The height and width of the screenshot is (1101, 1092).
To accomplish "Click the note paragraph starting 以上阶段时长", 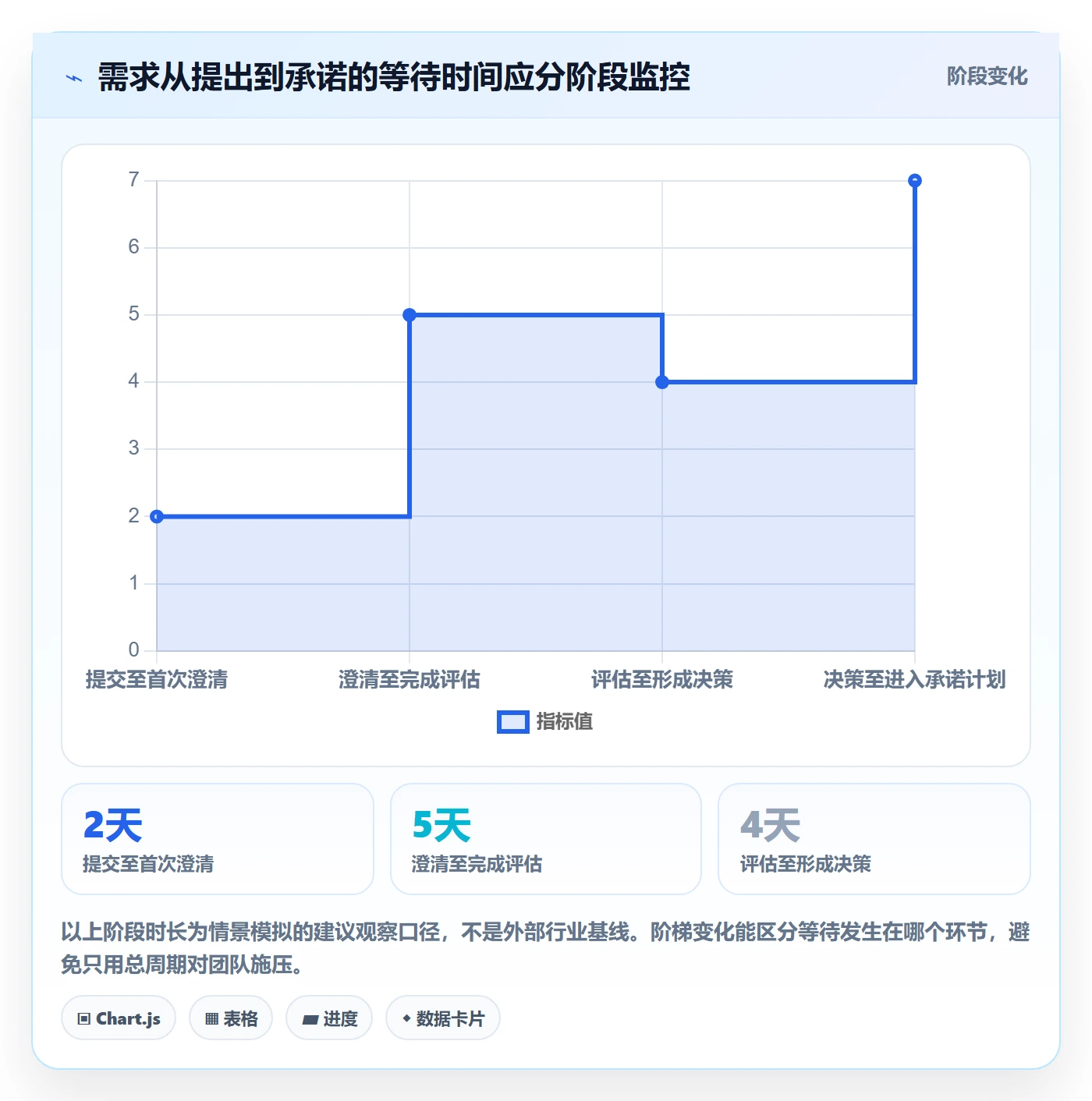I will [546, 948].
